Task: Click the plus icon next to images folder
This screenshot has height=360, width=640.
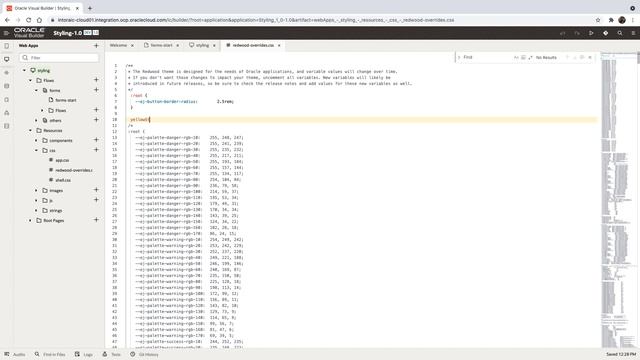Action: tap(96, 190)
